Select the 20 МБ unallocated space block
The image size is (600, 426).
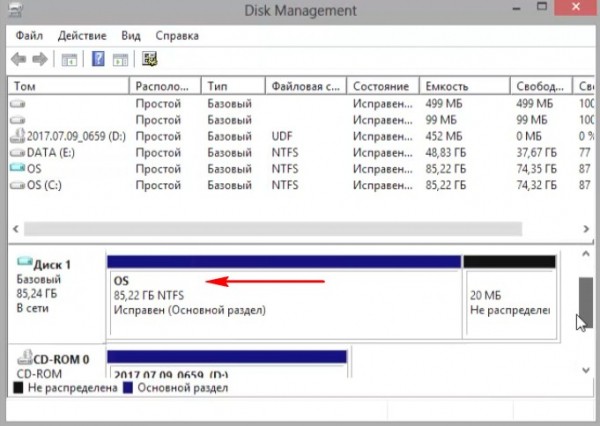(510, 297)
